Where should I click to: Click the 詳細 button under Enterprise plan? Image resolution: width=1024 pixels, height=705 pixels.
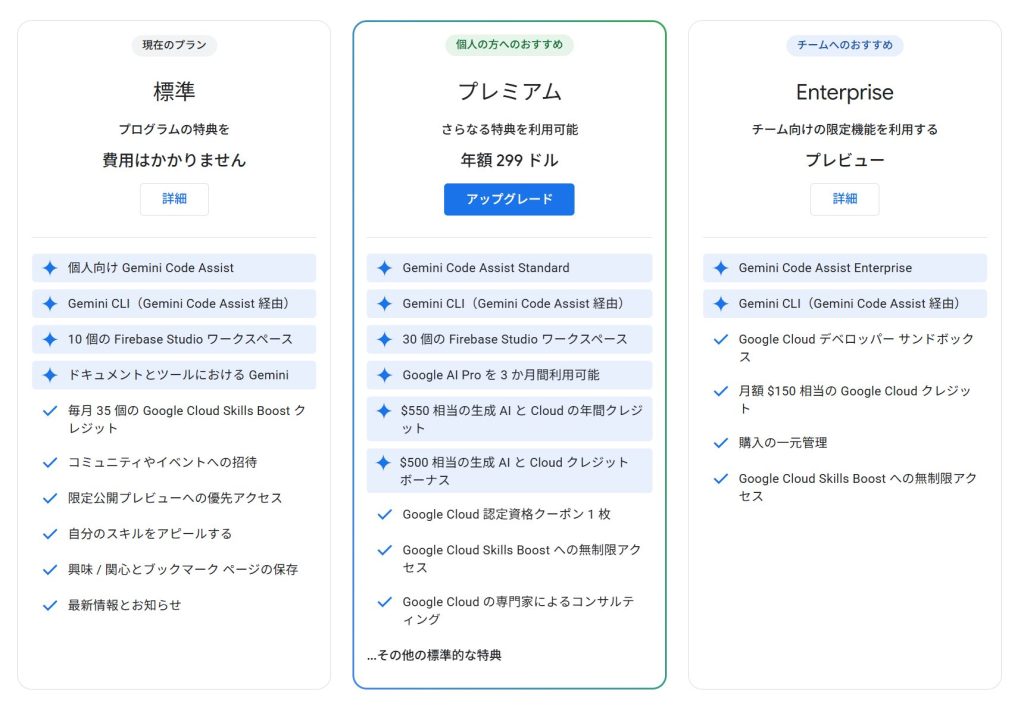click(844, 199)
